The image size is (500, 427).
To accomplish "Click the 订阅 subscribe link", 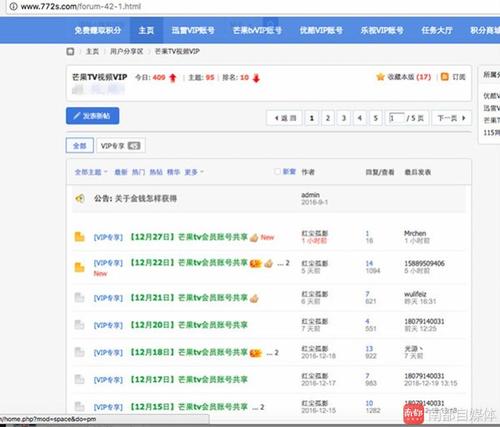I will pos(459,77).
